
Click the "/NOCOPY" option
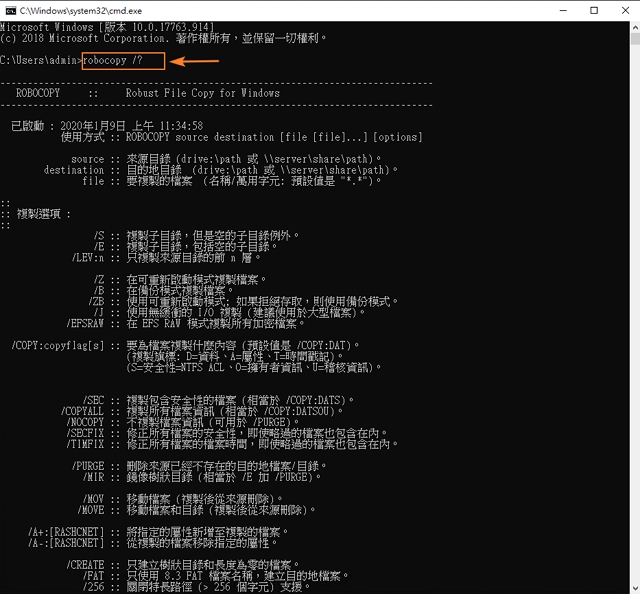pyautogui.click(x=85, y=423)
